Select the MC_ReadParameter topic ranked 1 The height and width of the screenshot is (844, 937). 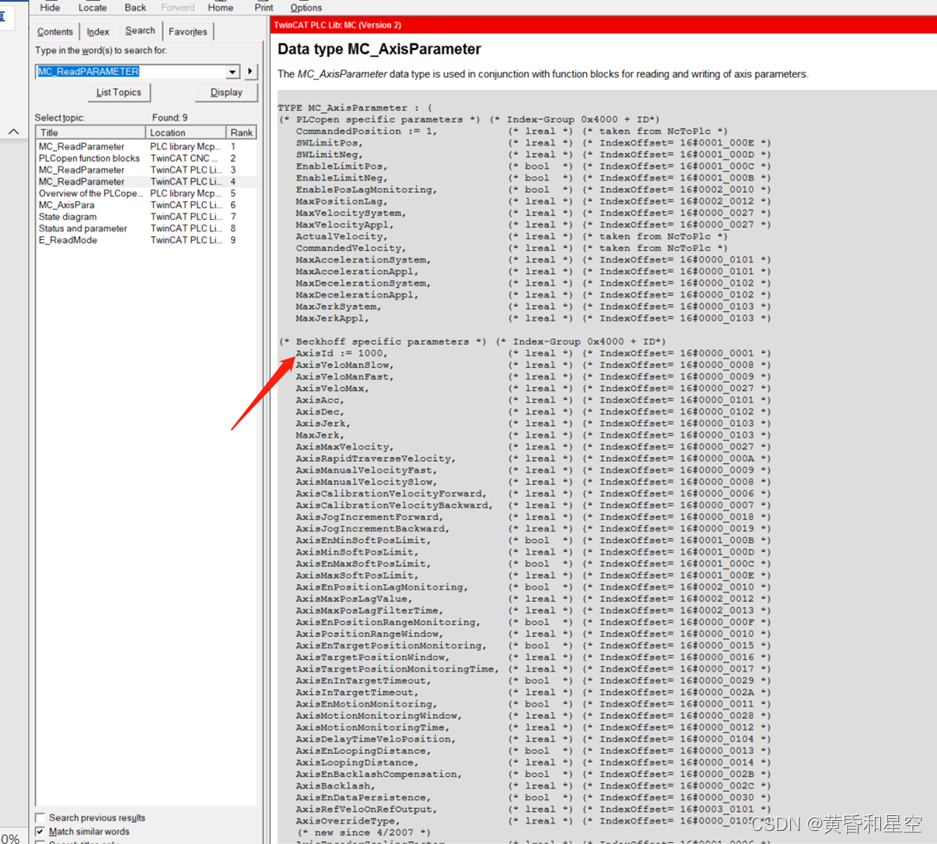coord(146,146)
